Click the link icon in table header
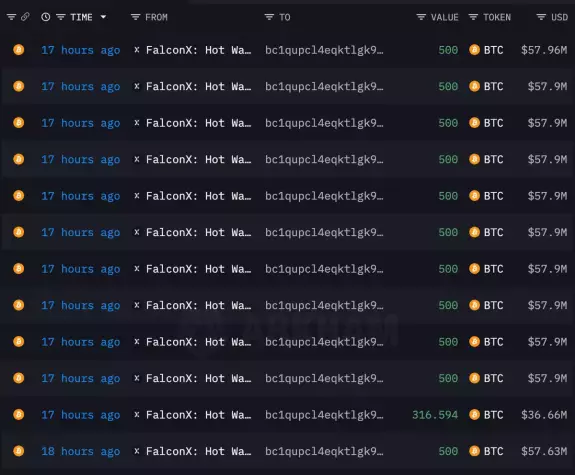The width and height of the screenshot is (575, 475). [x=25, y=17]
